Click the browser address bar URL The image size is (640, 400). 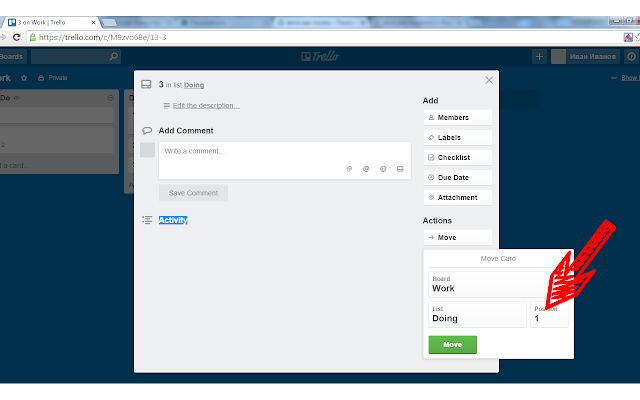coord(103,37)
